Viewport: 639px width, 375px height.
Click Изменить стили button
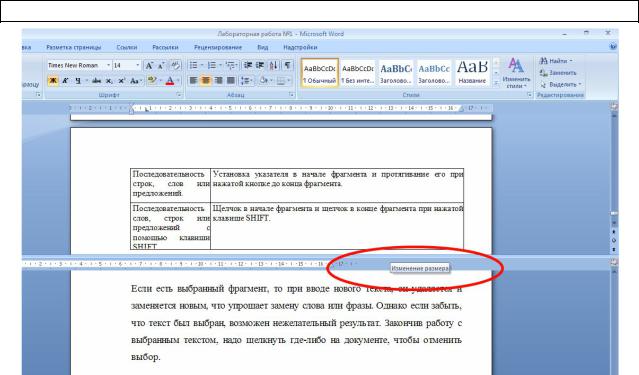click(x=516, y=73)
